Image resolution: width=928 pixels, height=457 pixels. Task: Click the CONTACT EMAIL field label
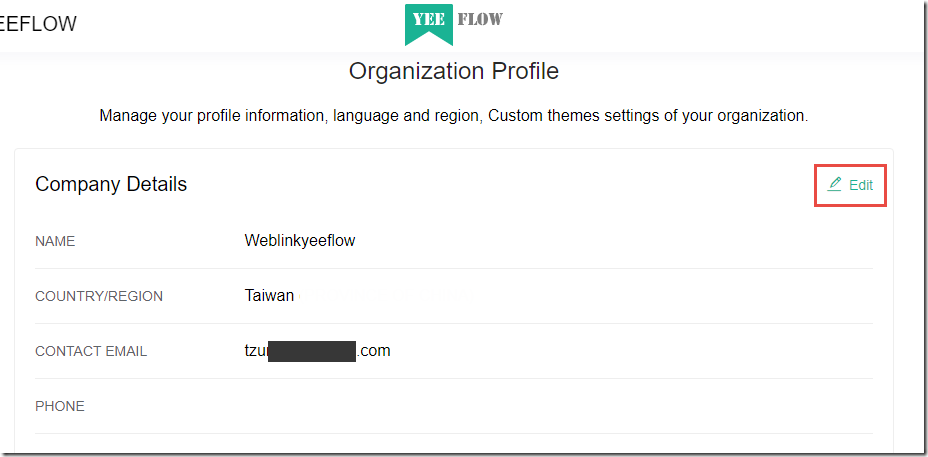point(91,352)
